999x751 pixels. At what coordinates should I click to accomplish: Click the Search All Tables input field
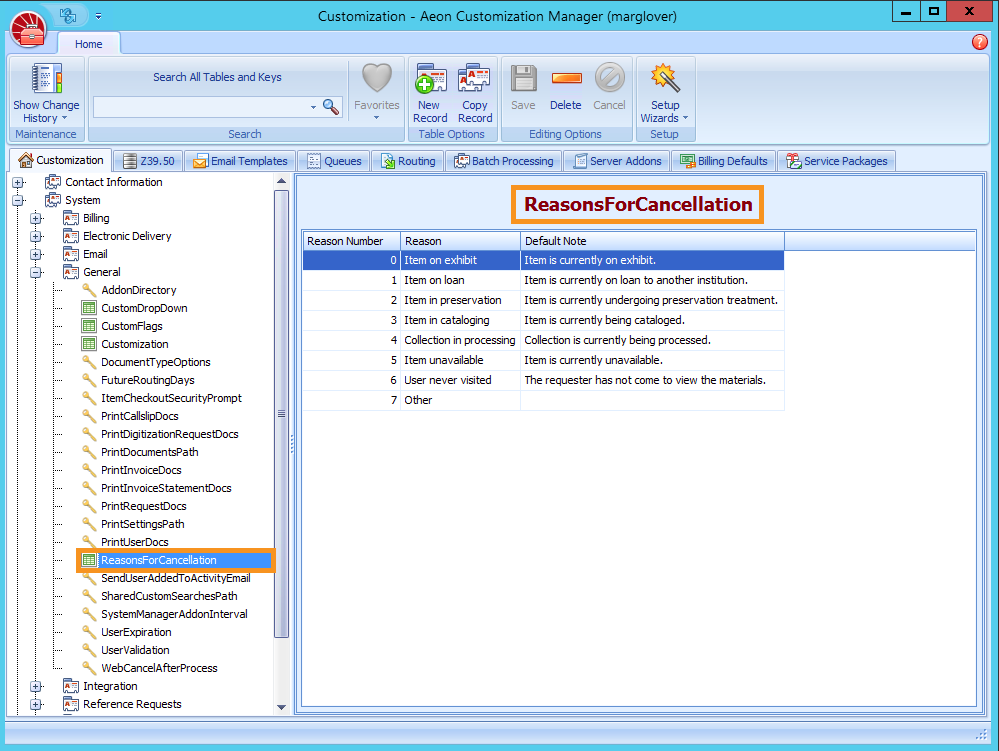pos(215,106)
